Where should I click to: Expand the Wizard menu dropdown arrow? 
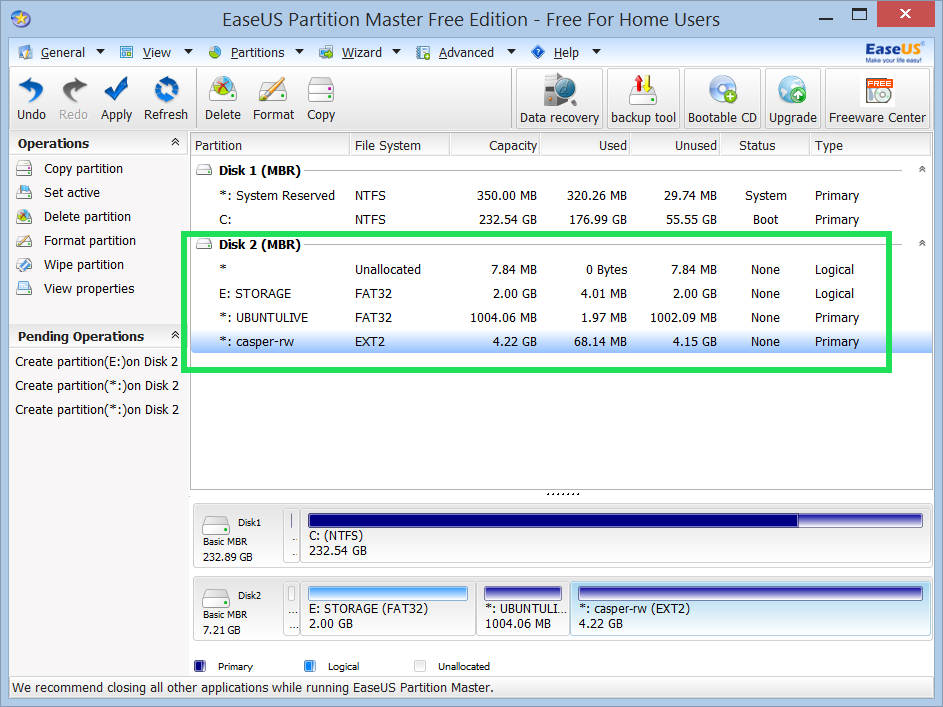tap(396, 52)
